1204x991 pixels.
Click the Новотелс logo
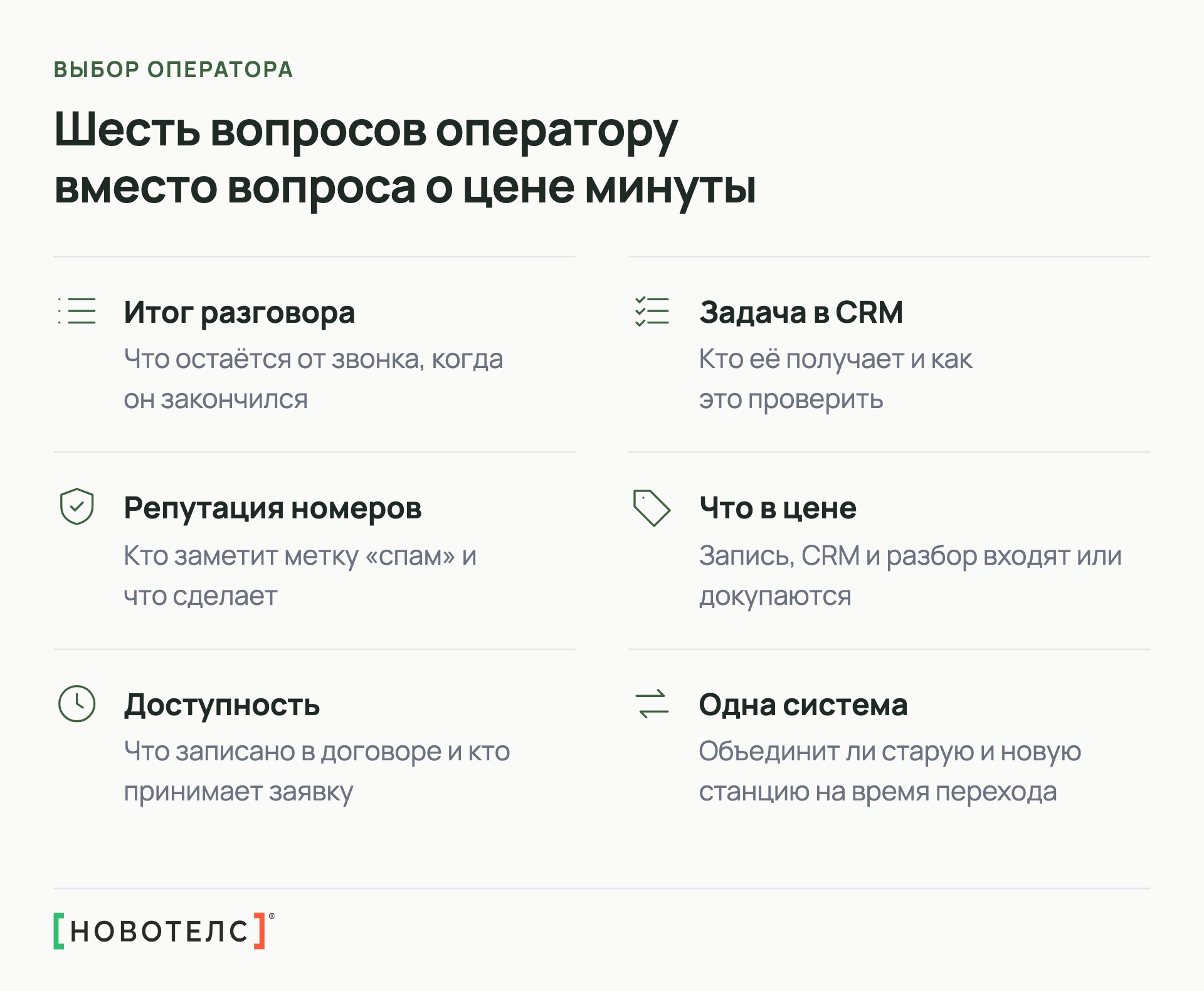coord(164,931)
